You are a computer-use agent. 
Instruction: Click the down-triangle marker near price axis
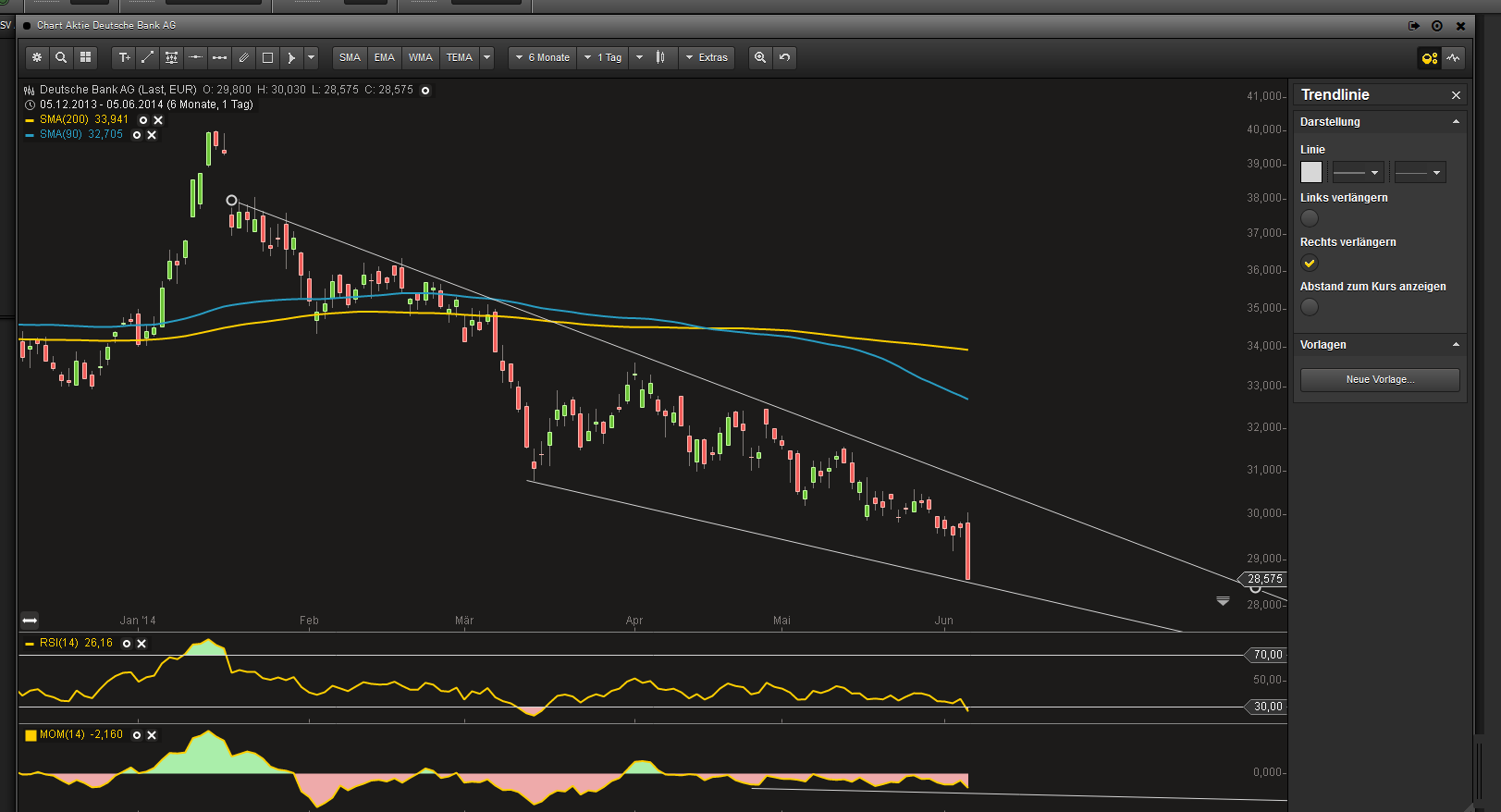[1223, 601]
